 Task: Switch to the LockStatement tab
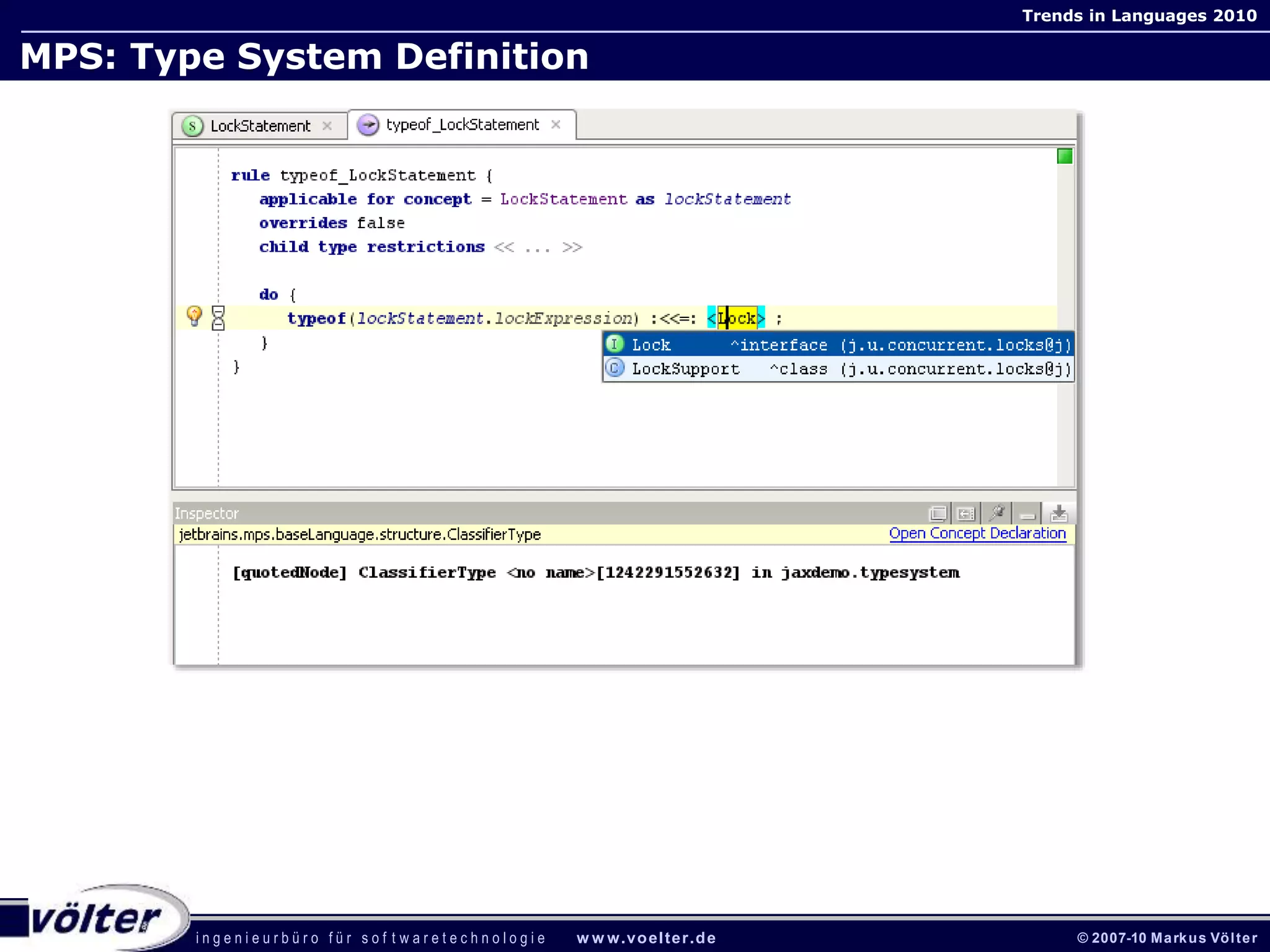tap(260, 126)
